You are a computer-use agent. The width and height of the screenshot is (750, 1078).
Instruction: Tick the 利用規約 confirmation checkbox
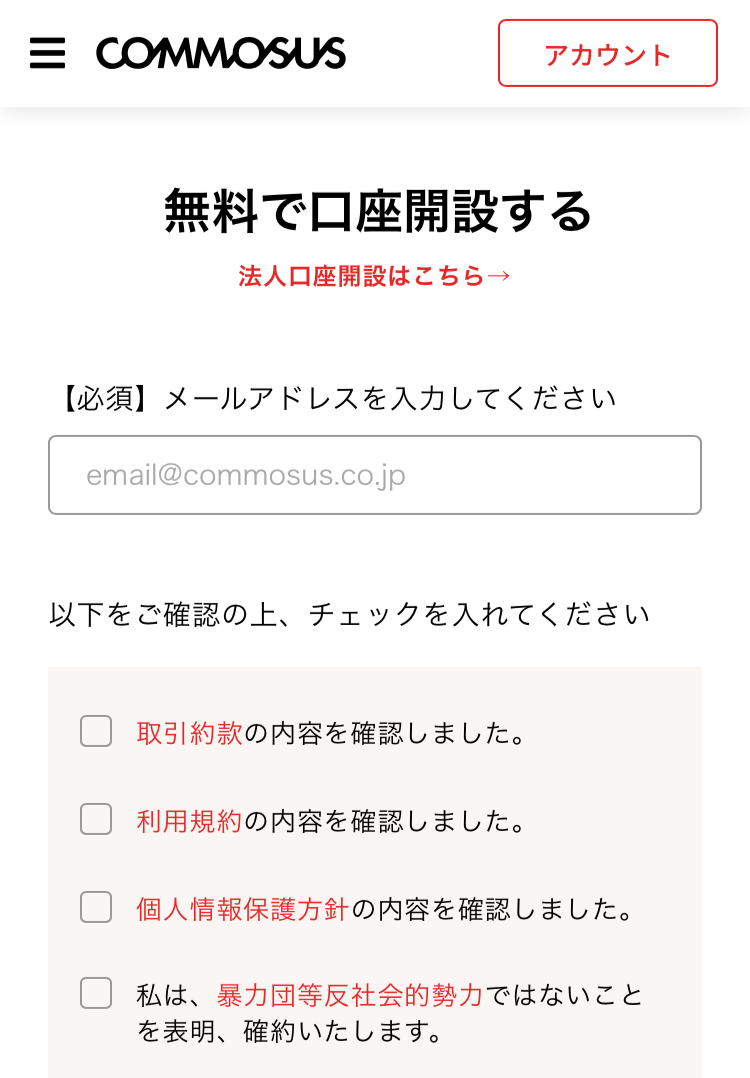click(x=96, y=819)
